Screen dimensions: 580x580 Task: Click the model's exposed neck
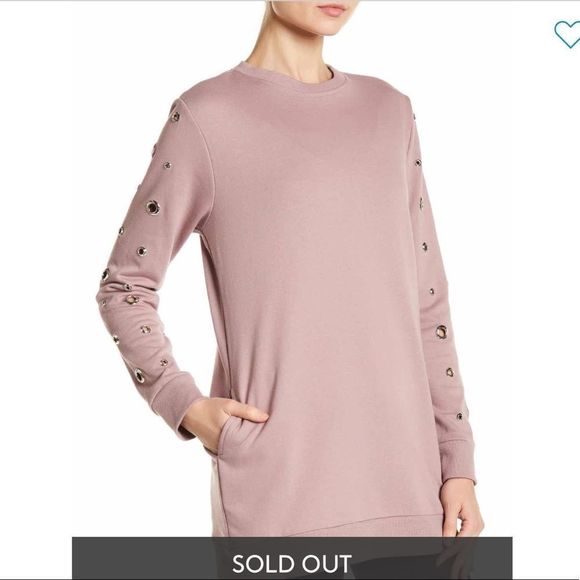point(291,55)
